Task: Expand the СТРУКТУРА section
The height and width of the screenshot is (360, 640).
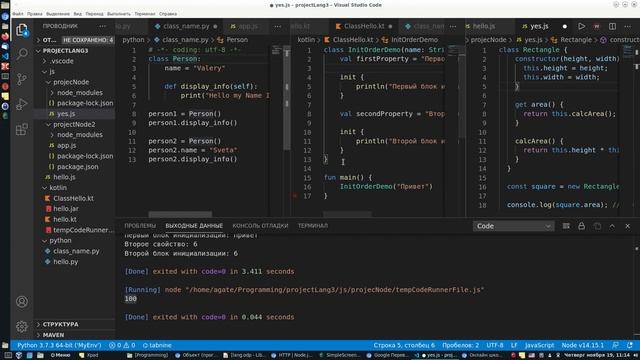Action: tap(74, 324)
